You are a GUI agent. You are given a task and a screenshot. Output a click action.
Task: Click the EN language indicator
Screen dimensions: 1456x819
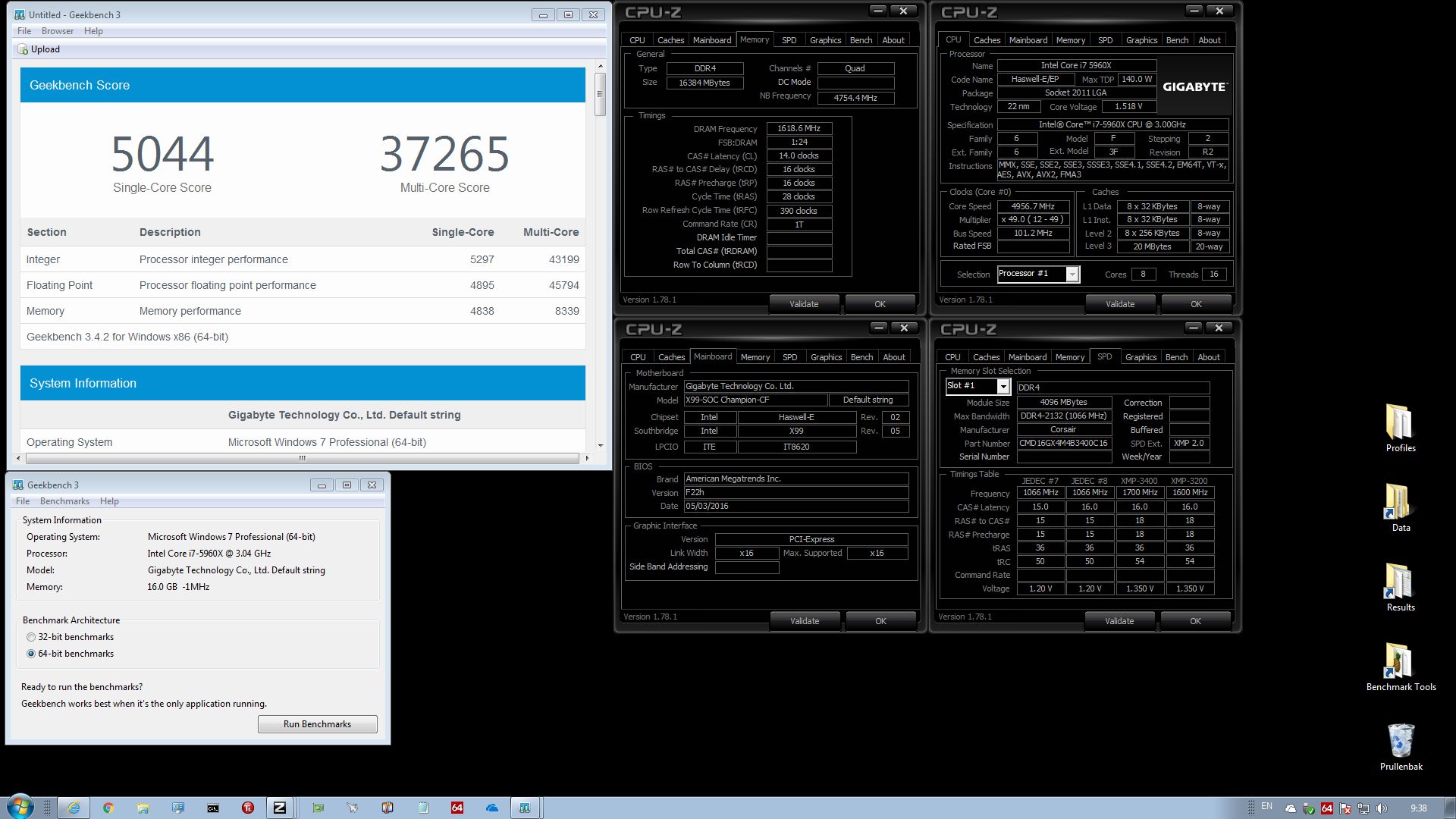(1266, 807)
